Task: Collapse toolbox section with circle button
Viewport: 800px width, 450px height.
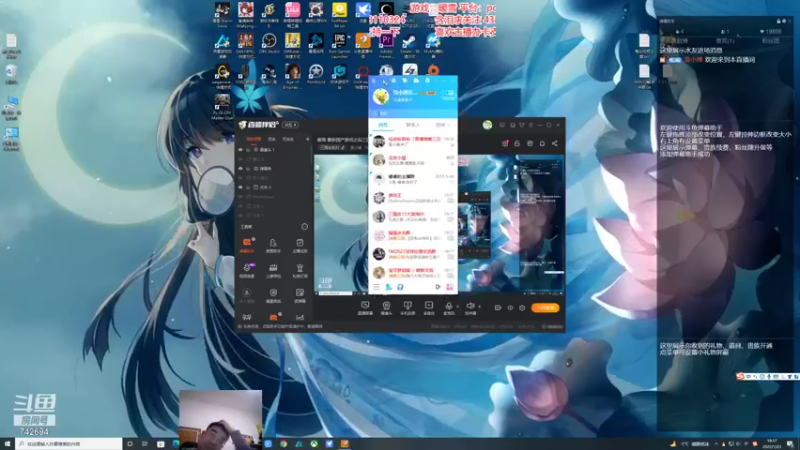Action: pyautogui.click(x=304, y=227)
